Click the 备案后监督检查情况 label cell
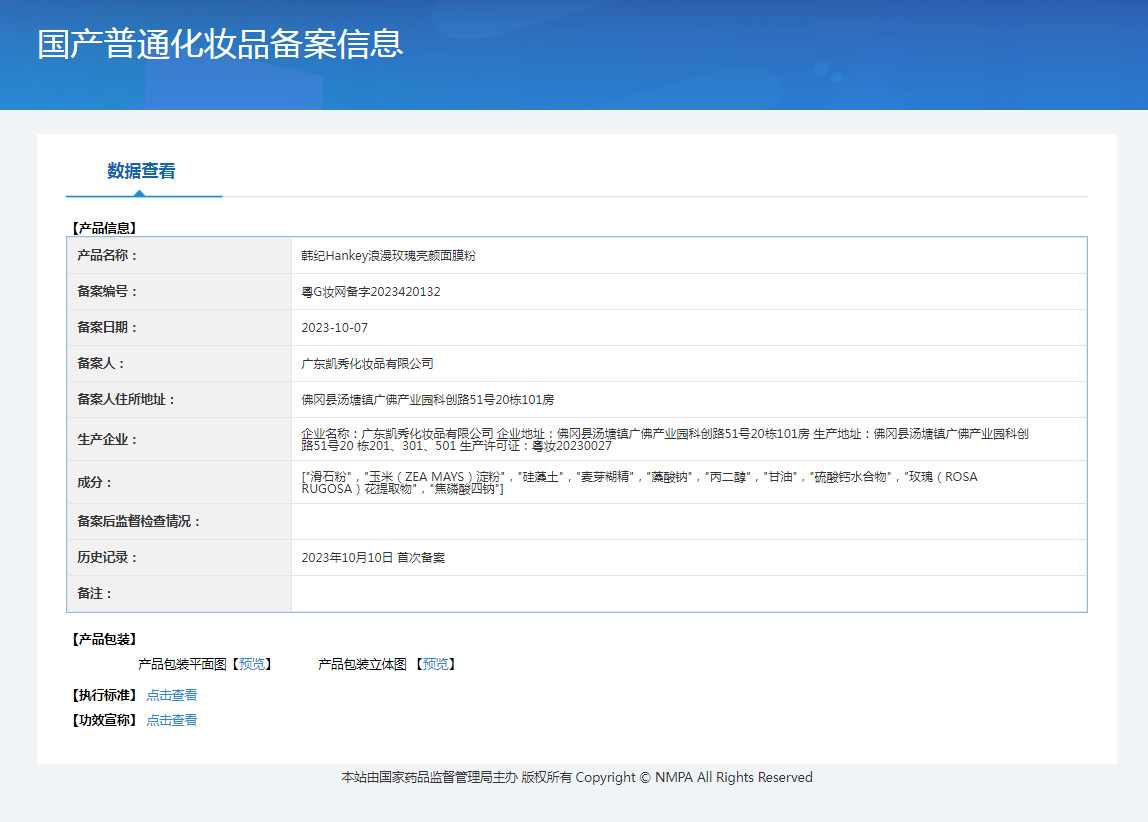The height and width of the screenshot is (822, 1148). (139, 522)
